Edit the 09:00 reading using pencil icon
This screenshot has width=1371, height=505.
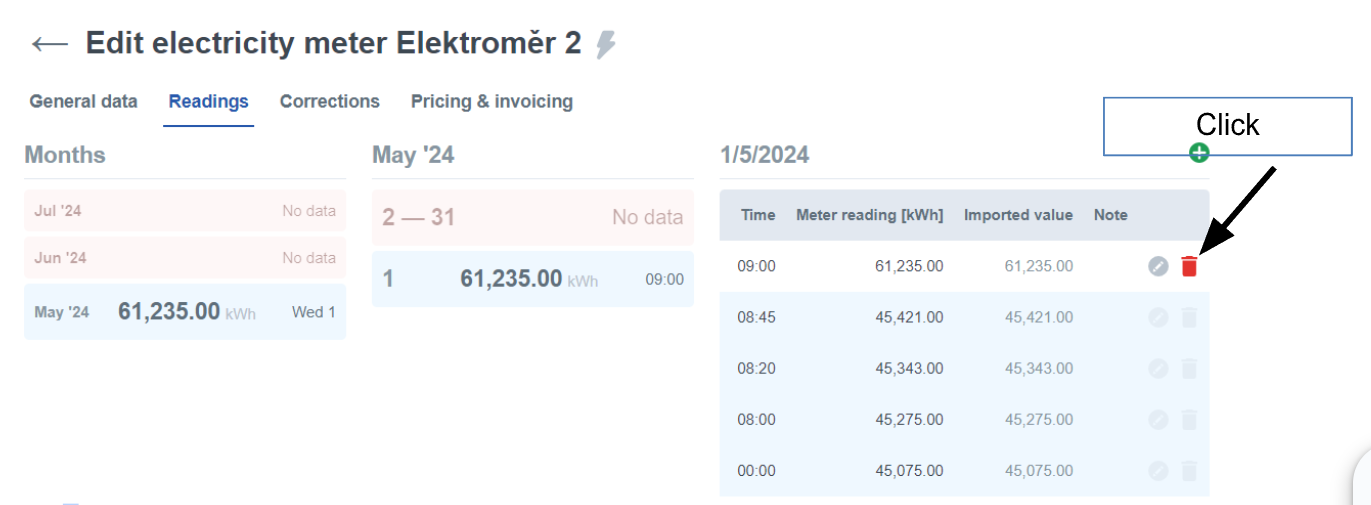[1158, 266]
